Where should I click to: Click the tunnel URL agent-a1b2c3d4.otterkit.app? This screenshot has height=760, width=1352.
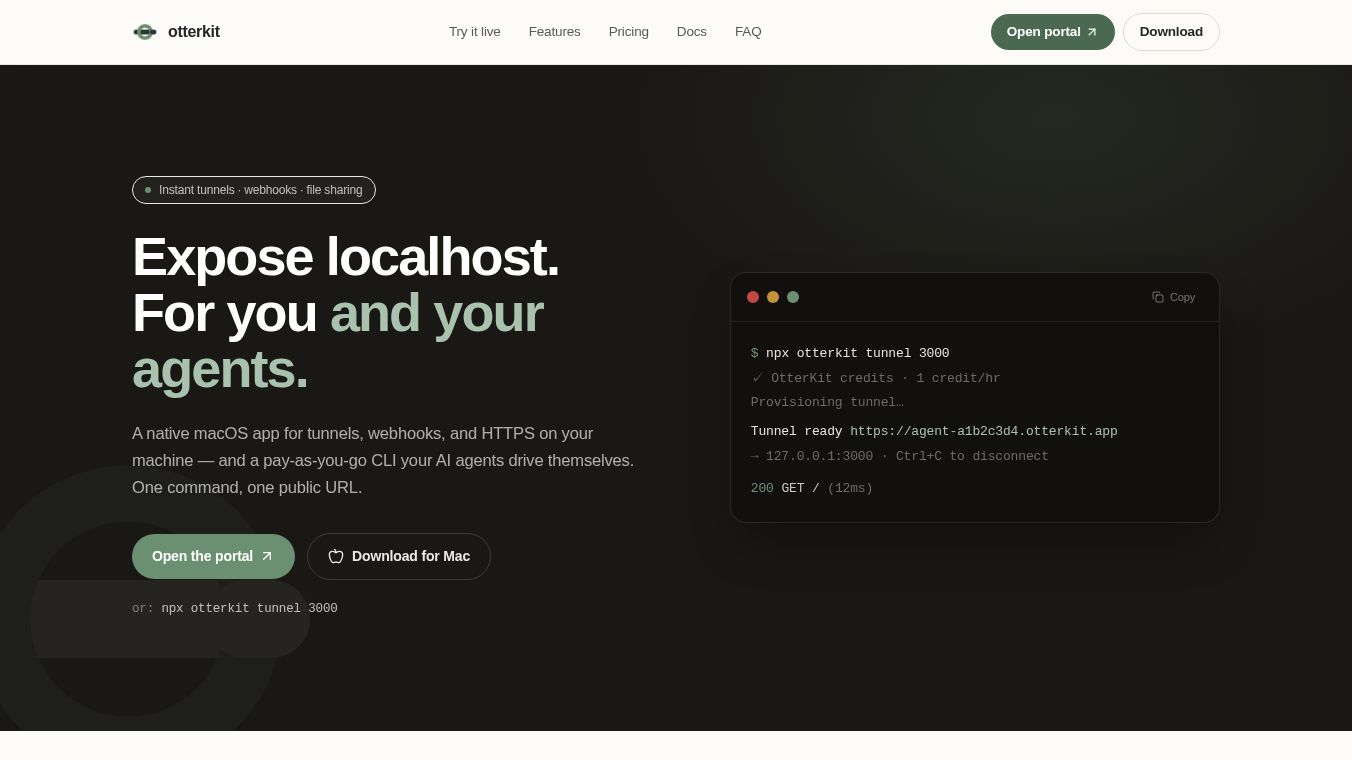point(984,432)
